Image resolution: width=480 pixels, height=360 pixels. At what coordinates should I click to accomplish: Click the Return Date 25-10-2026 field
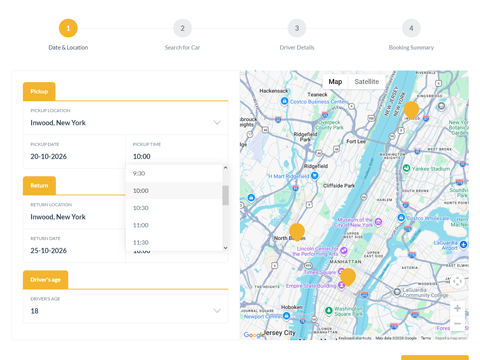(74, 246)
